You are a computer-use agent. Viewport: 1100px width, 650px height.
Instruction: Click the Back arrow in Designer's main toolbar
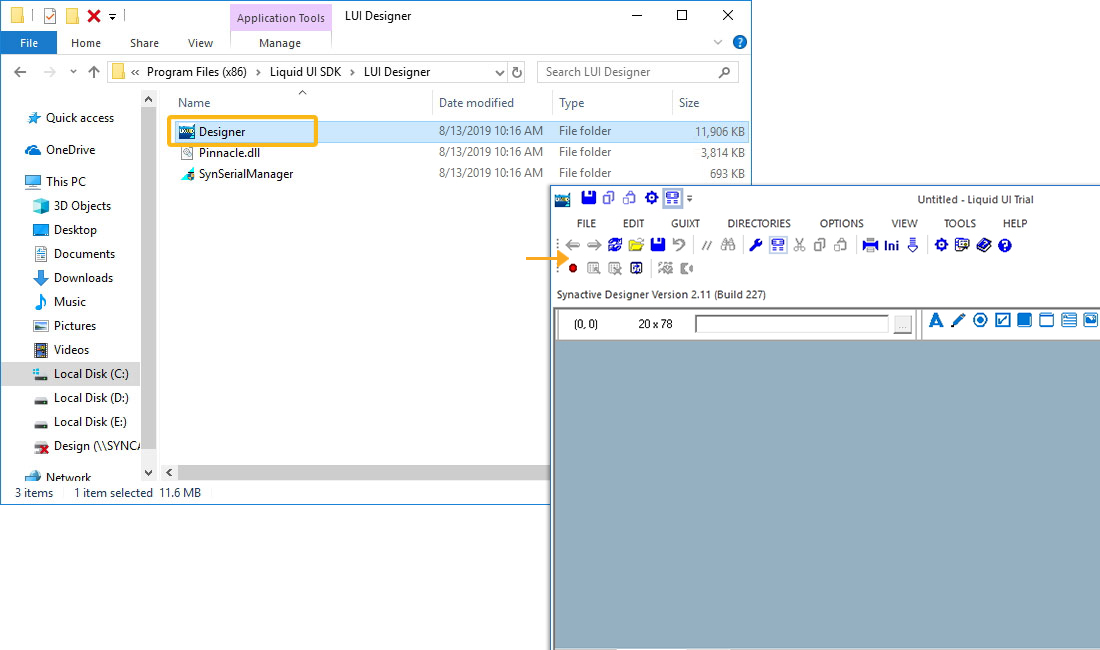pos(572,245)
